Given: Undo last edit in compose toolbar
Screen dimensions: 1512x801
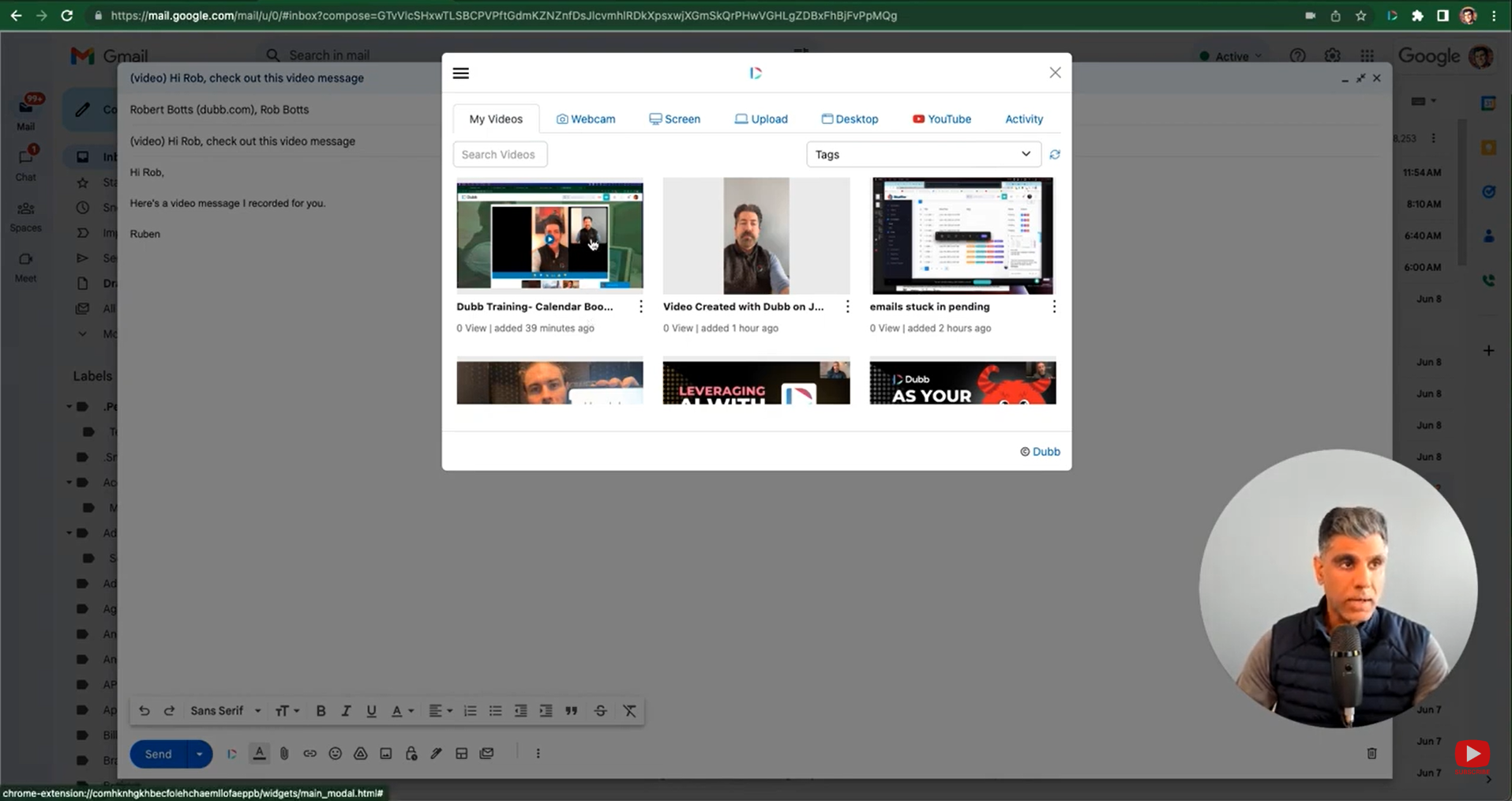Looking at the screenshot, I should click(x=144, y=711).
